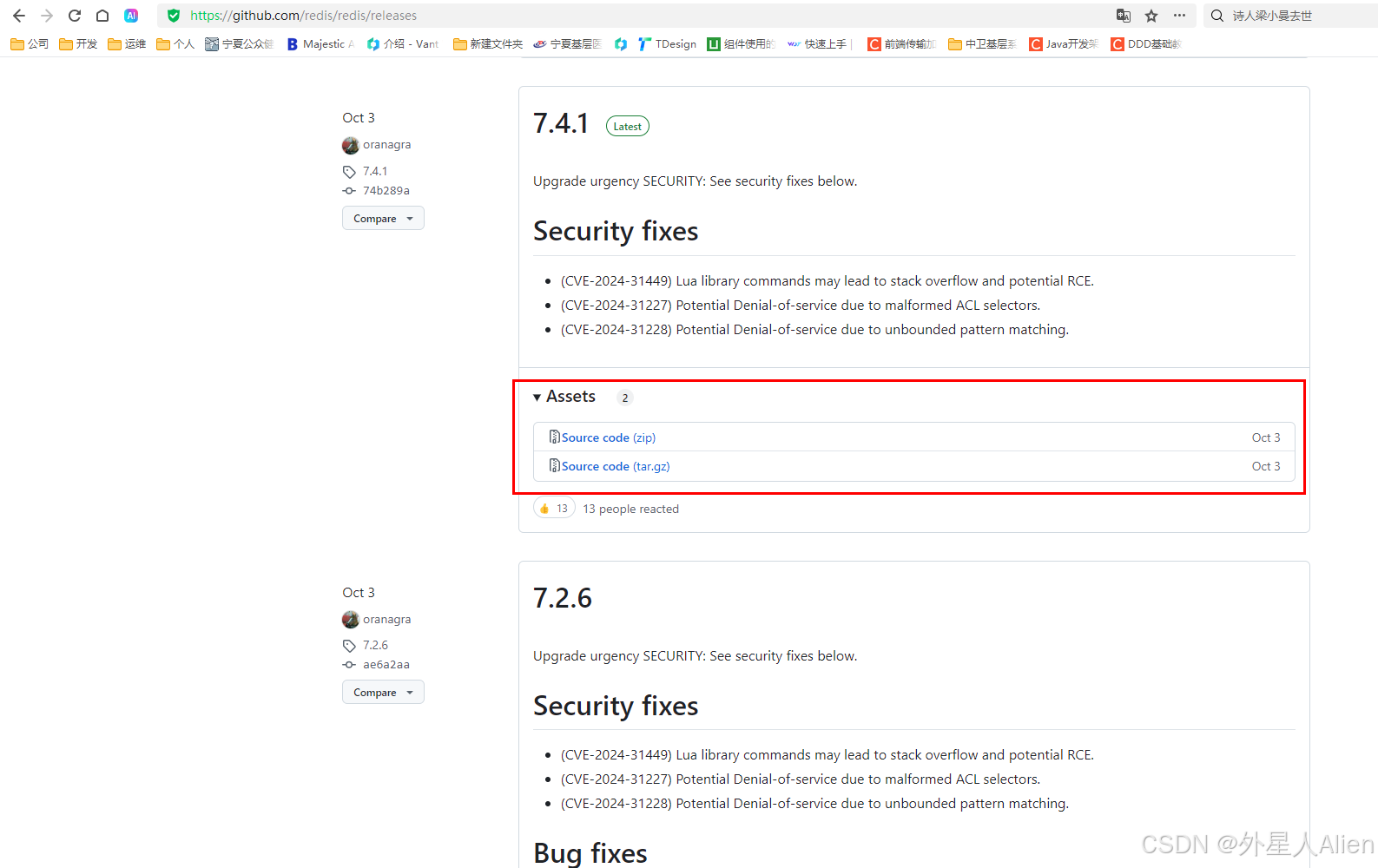Click the Bug fixes heading under 7.2.6
The width and height of the screenshot is (1378, 868).
coord(590,852)
